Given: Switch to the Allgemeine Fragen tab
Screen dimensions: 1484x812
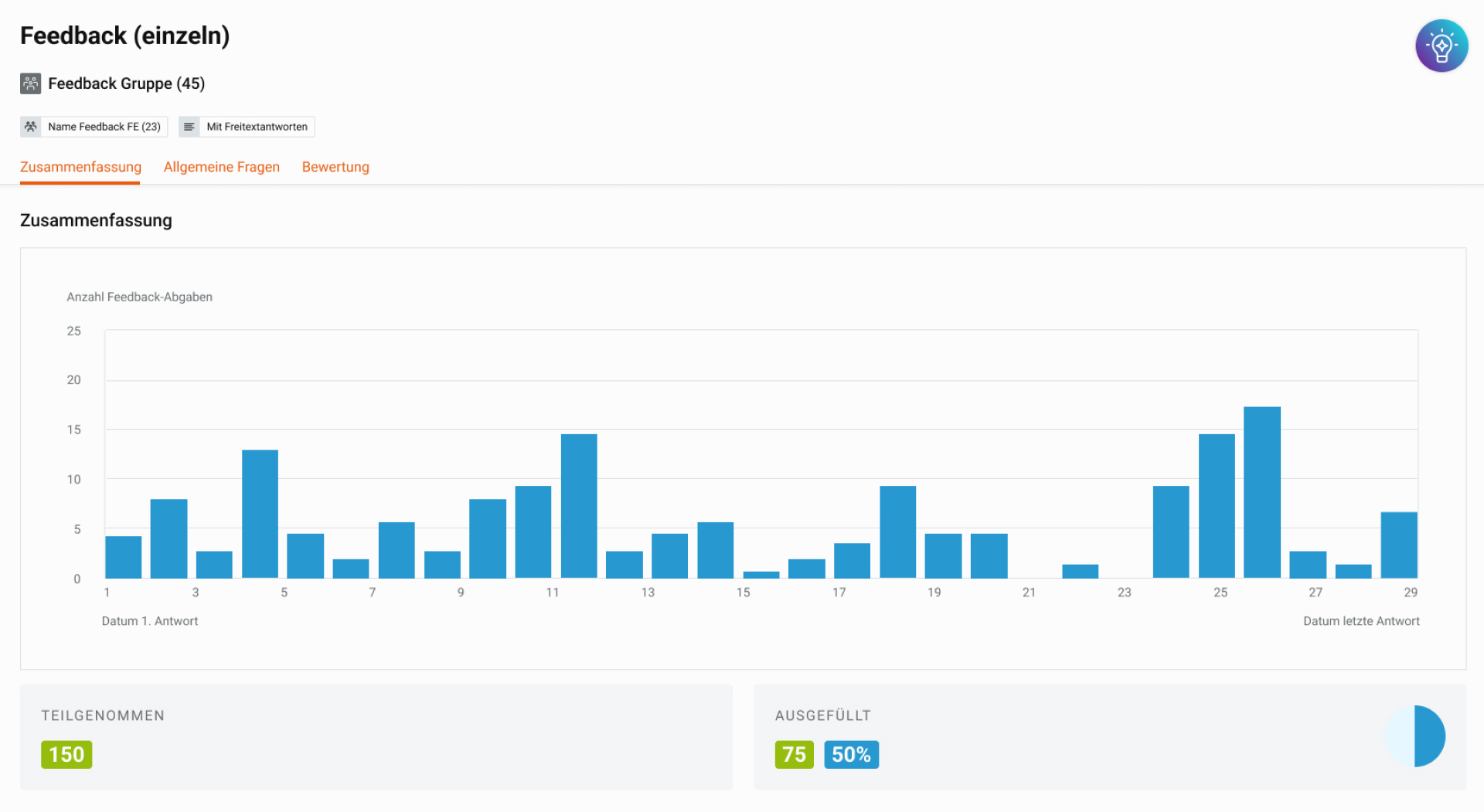Looking at the screenshot, I should pos(222,167).
